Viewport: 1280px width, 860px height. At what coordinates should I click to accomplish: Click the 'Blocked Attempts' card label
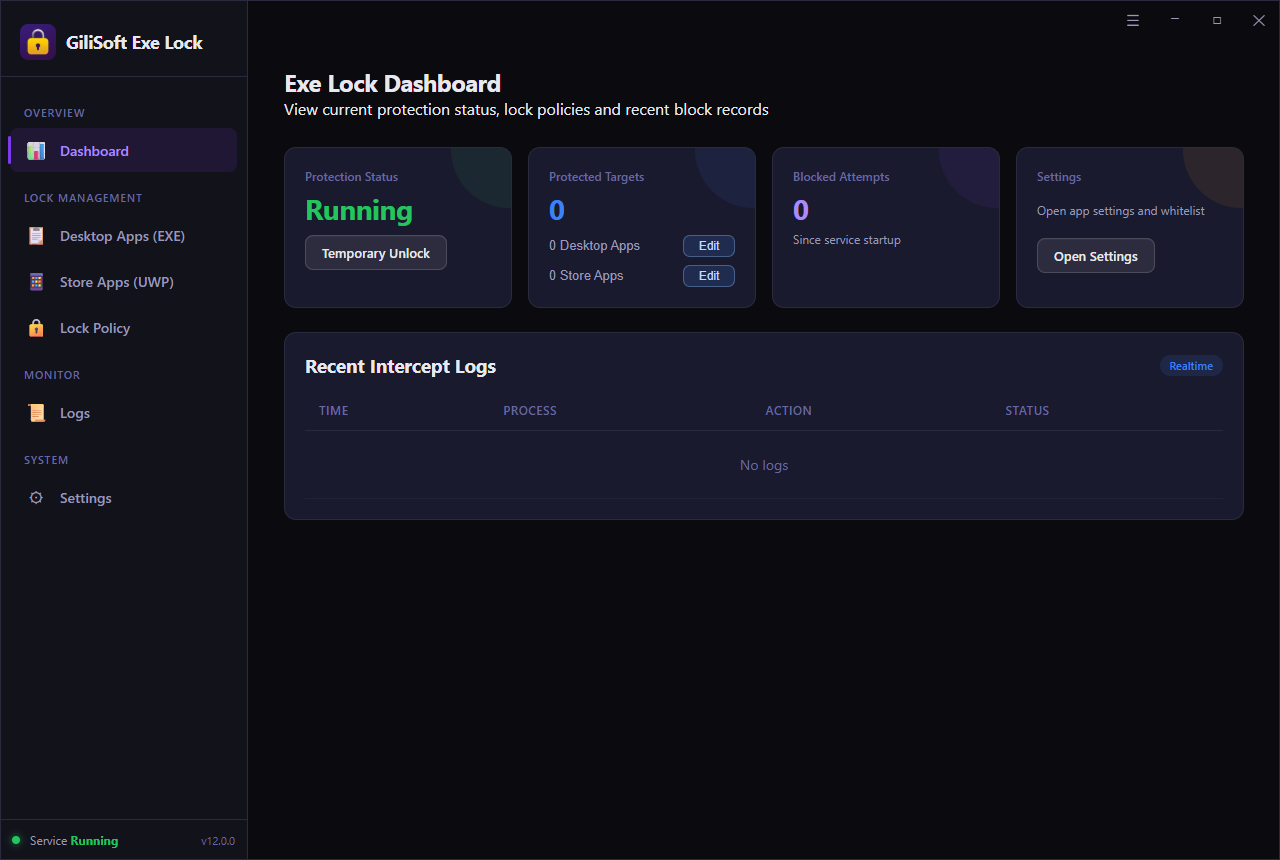(x=841, y=177)
